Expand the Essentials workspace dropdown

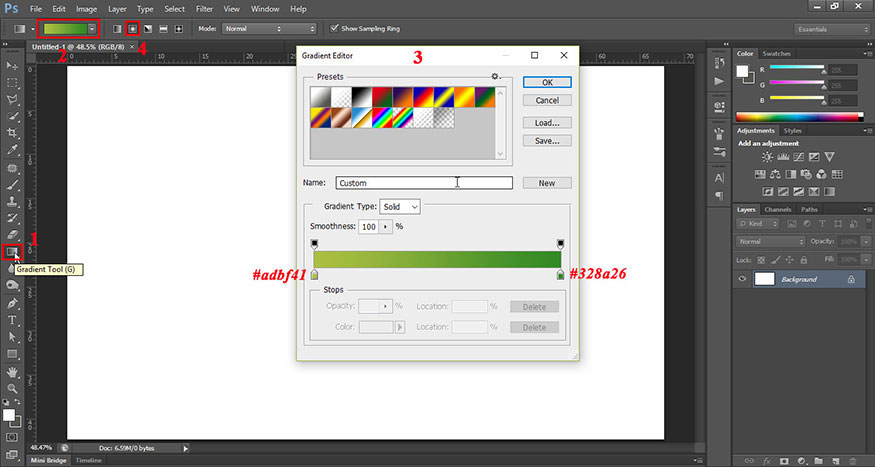coord(829,28)
